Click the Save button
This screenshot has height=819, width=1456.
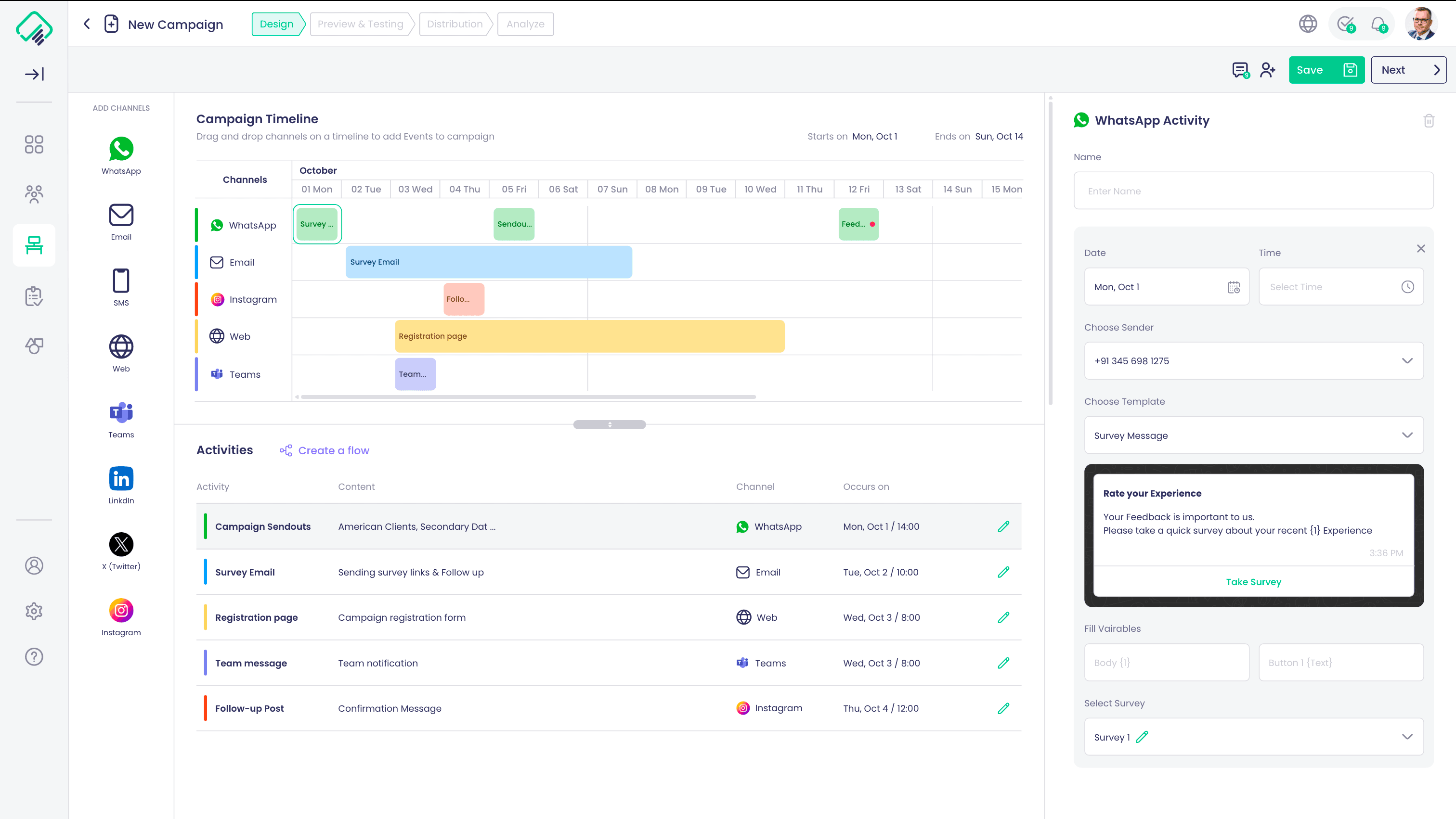(1326, 70)
